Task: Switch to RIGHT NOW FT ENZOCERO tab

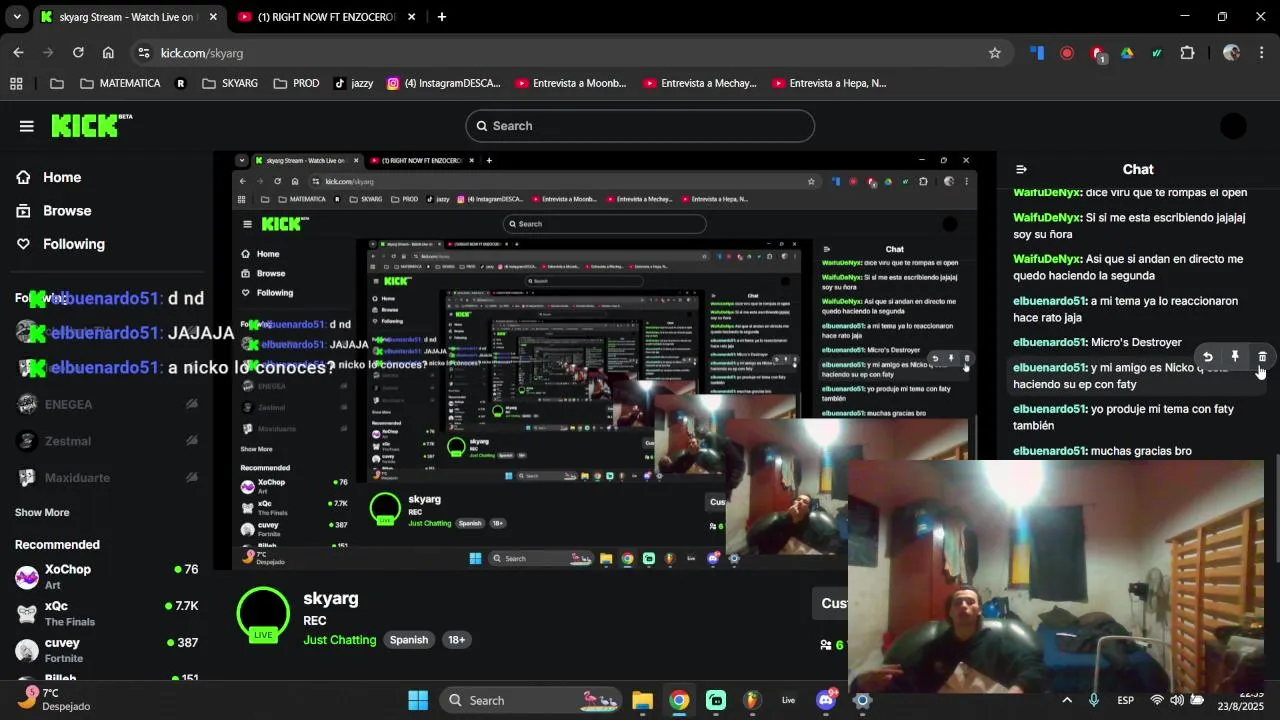Action: click(x=326, y=17)
